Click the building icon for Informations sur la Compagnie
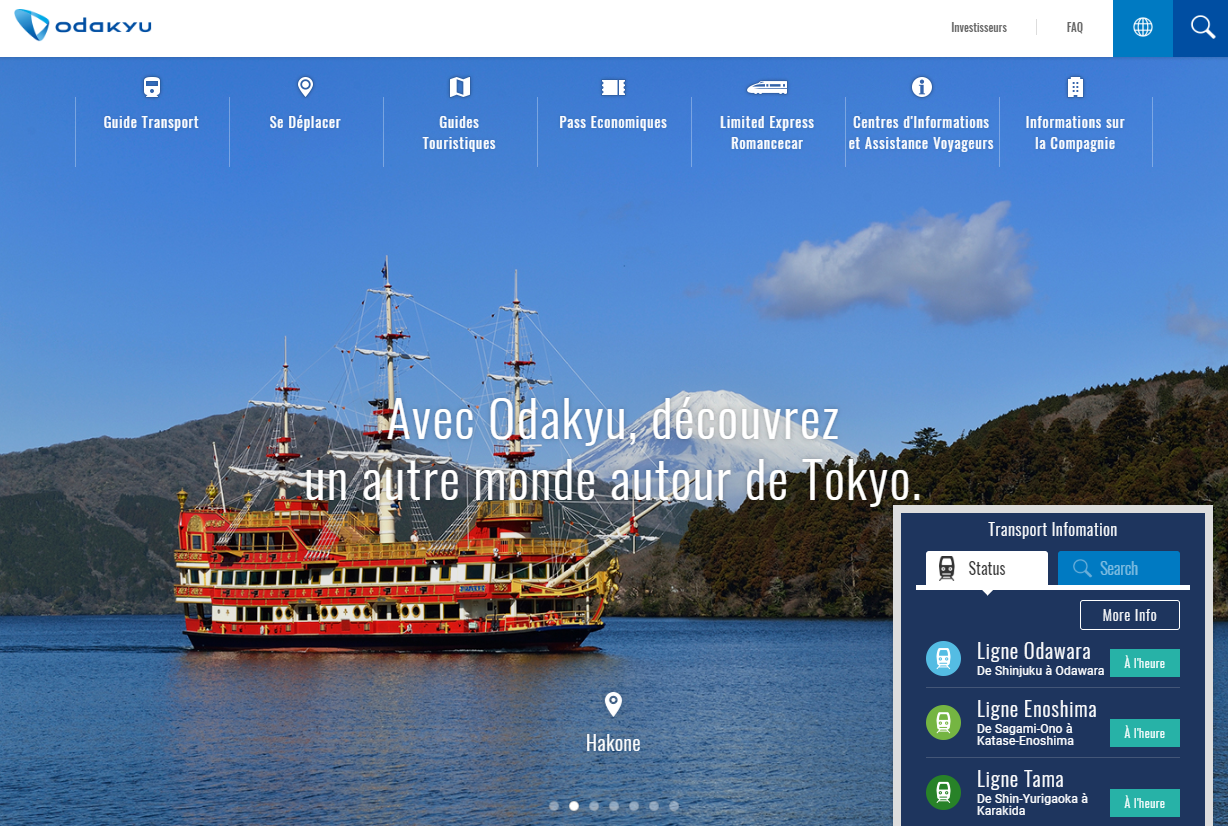Image resolution: width=1228 pixels, height=826 pixels. (x=1075, y=87)
